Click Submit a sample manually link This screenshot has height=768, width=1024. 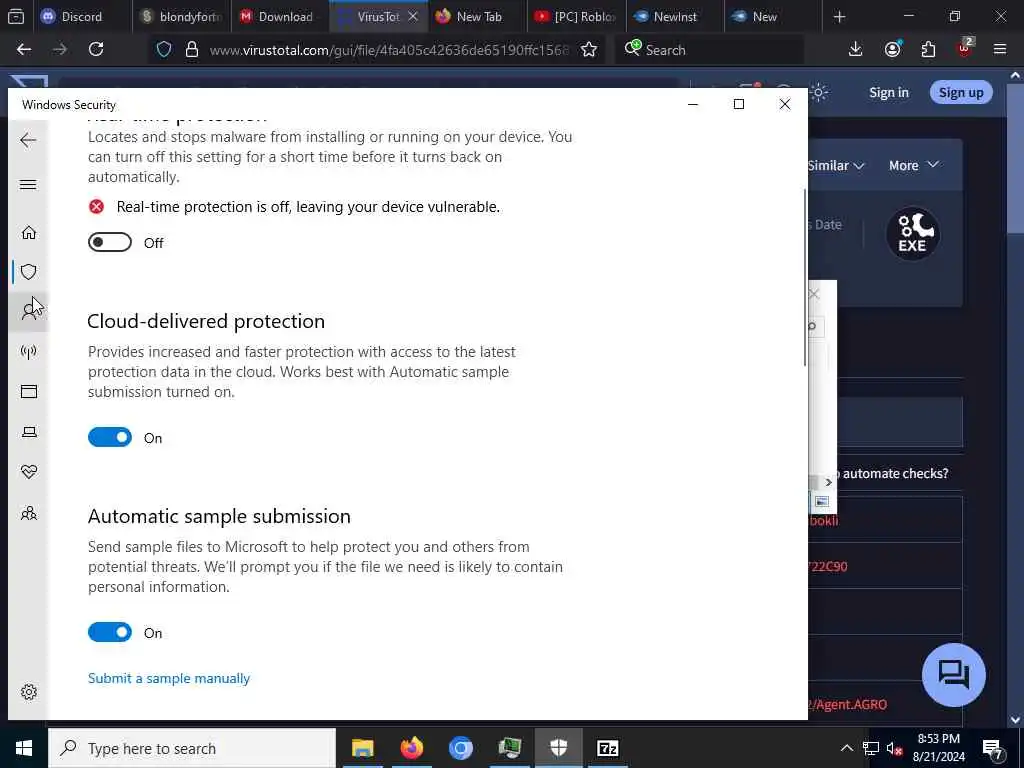[169, 679]
